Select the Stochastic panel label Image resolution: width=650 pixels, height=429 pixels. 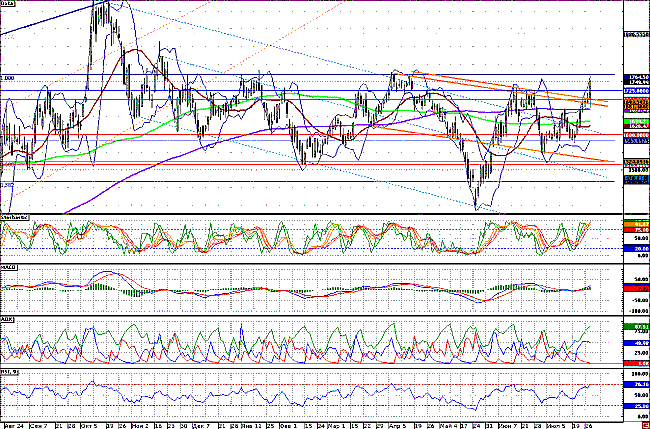(14, 217)
